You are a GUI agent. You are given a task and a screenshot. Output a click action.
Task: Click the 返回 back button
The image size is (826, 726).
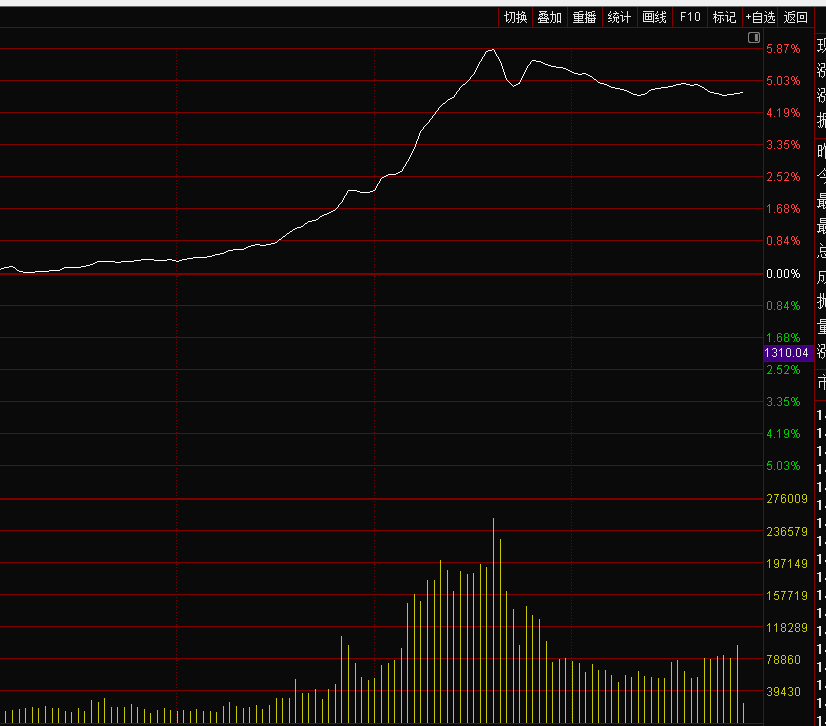pyautogui.click(x=796, y=17)
